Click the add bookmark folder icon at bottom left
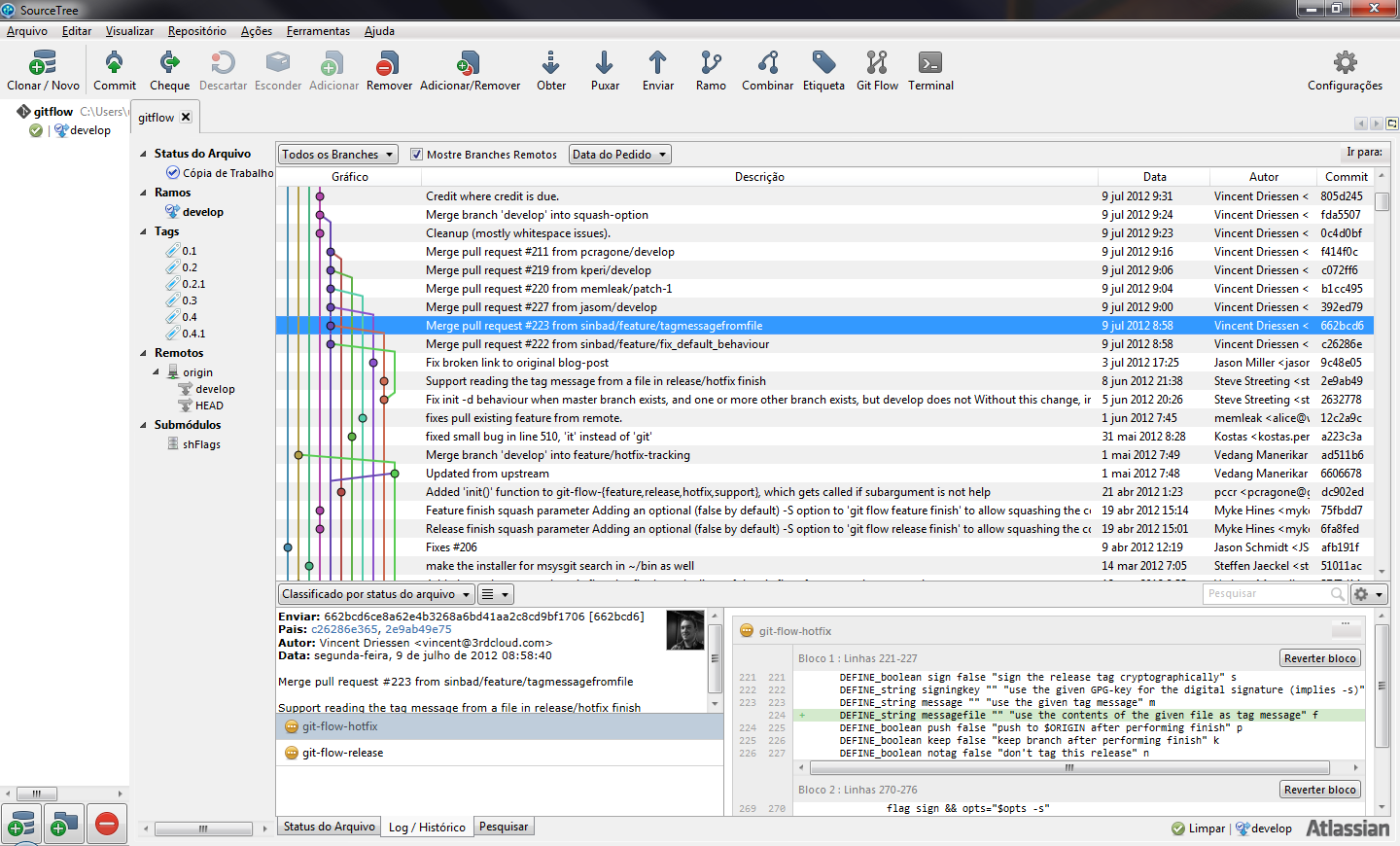1400x846 pixels. click(63, 825)
